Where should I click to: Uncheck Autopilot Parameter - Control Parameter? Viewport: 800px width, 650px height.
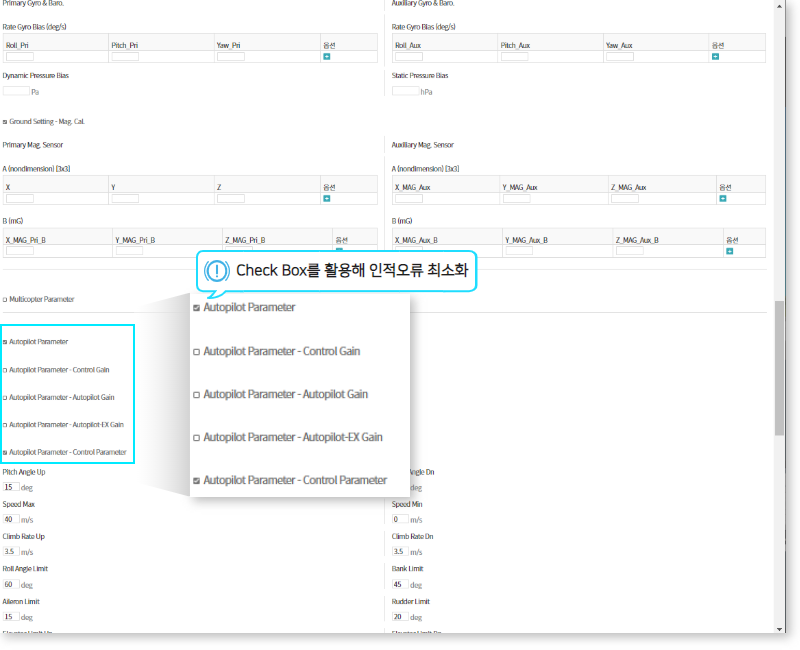5,453
